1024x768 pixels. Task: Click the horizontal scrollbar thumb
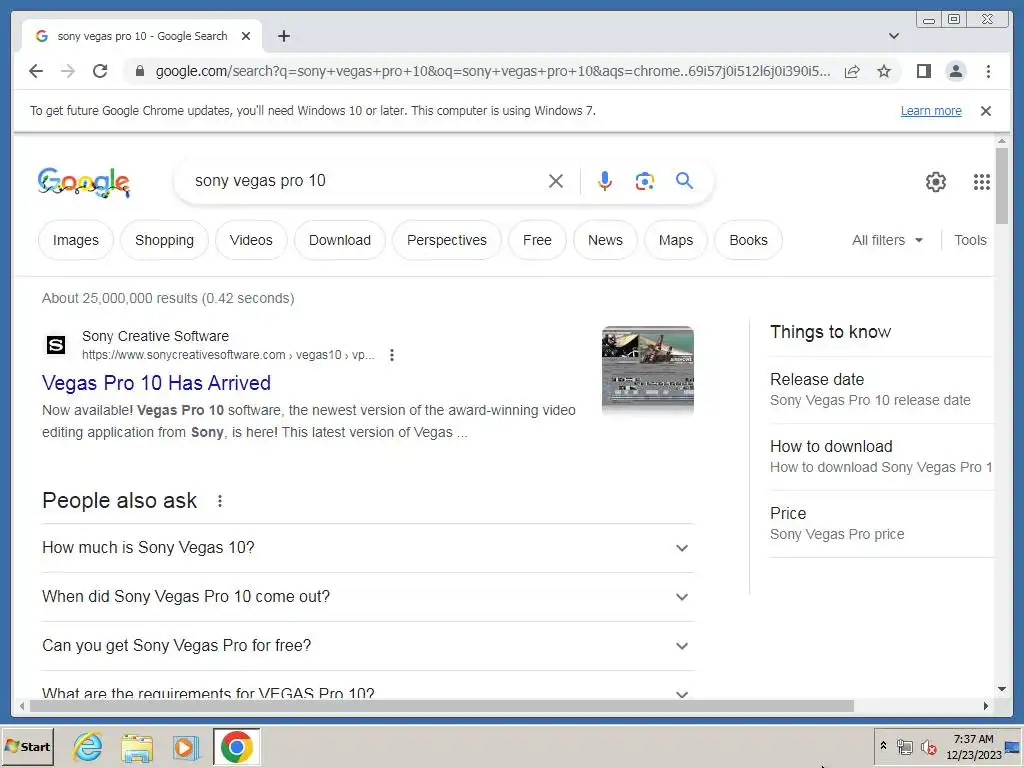(441, 706)
